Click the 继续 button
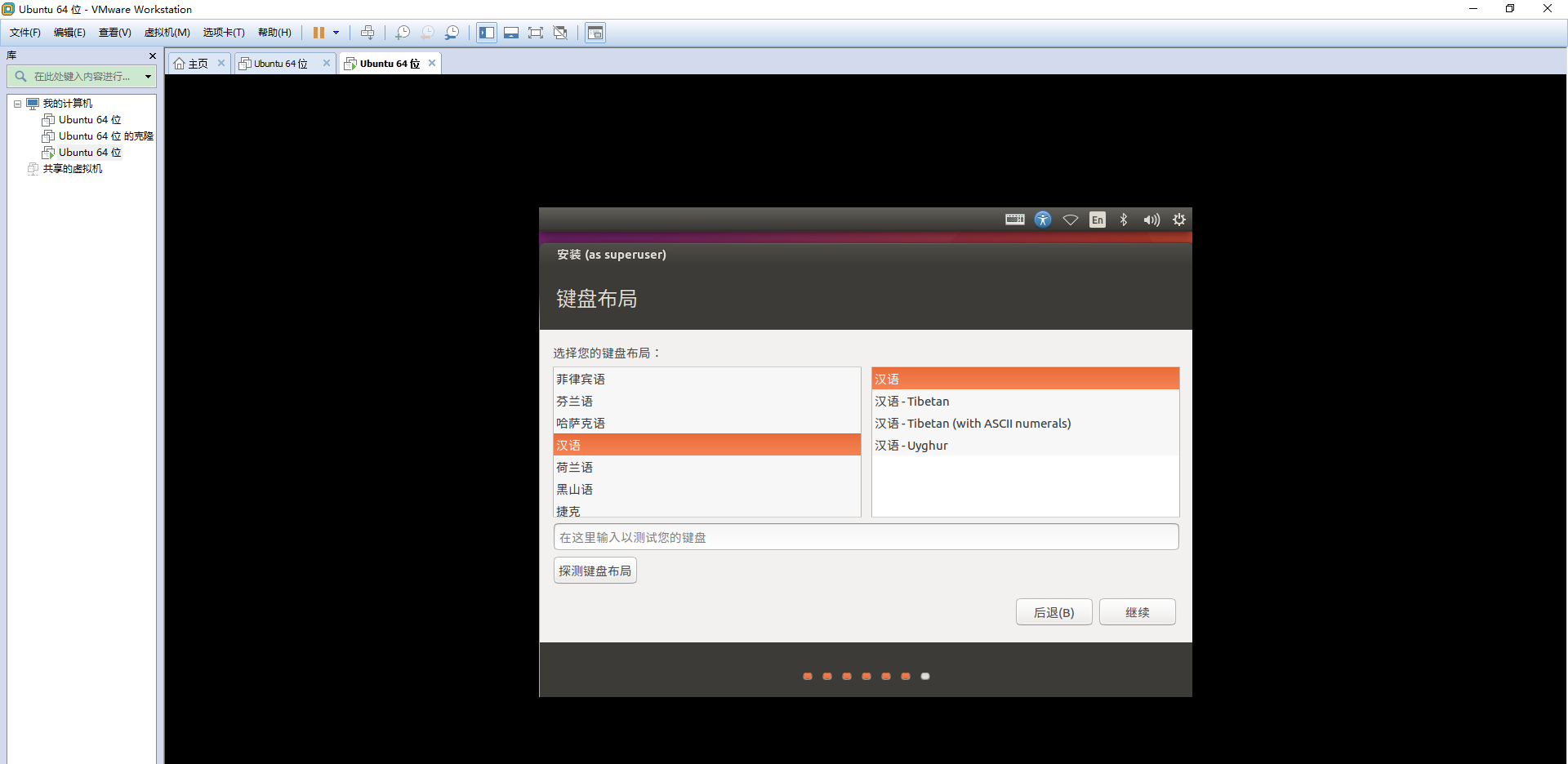This screenshot has height=764, width=1568. [1138, 612]
